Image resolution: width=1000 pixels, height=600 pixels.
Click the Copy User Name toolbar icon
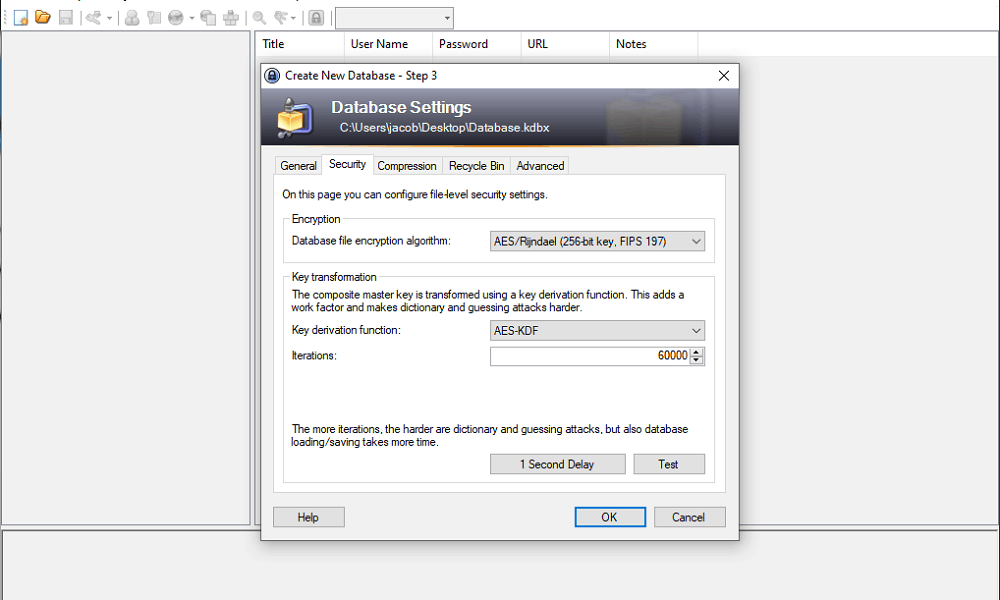tap(132, 17)
